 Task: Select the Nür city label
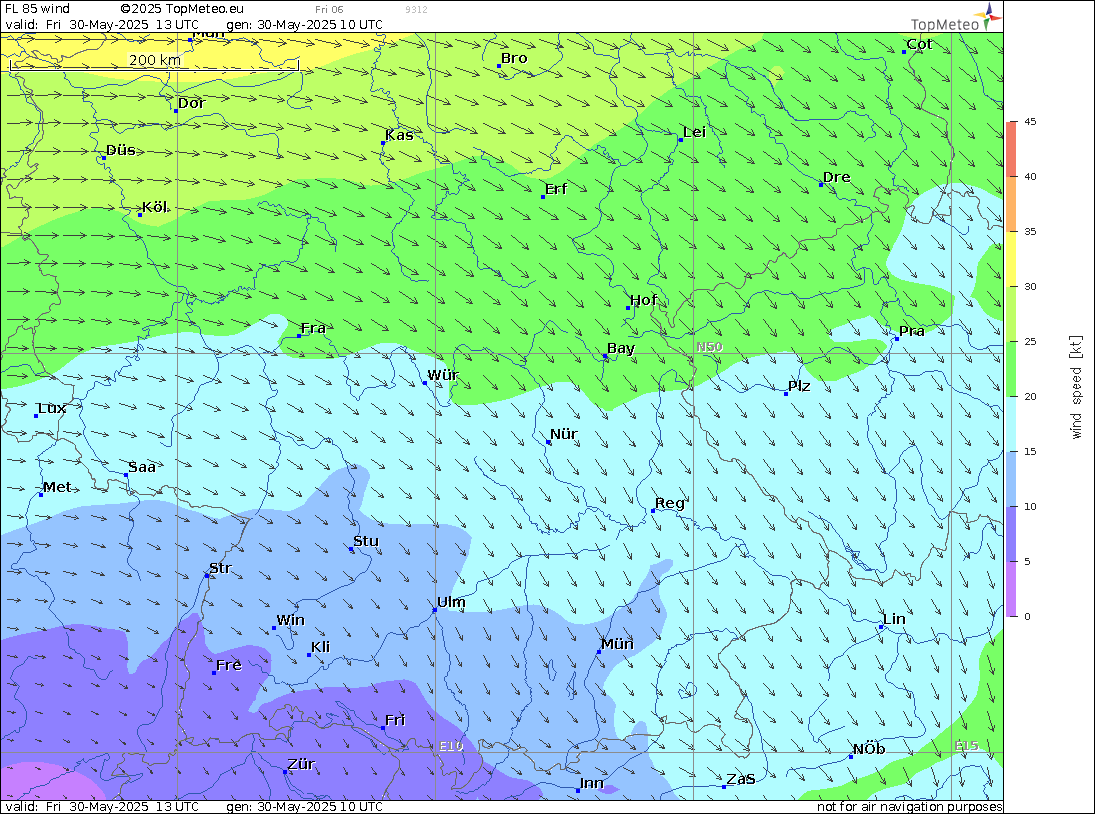pos(564,434)
